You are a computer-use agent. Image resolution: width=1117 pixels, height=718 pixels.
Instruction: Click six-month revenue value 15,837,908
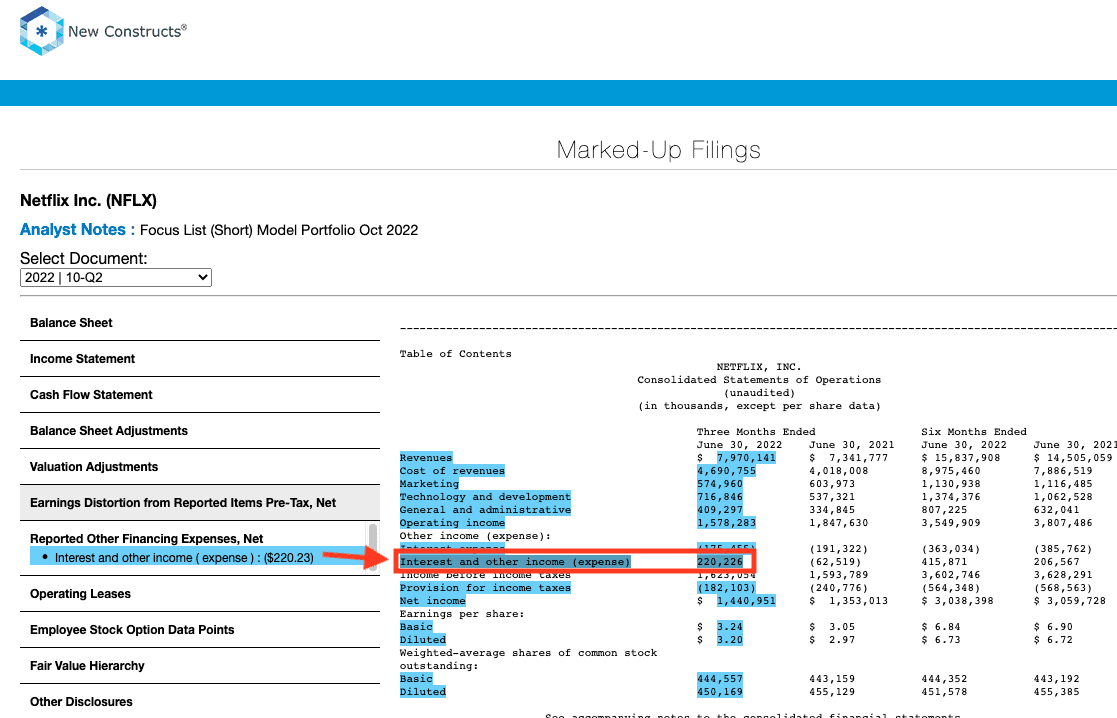pos(967,458)
